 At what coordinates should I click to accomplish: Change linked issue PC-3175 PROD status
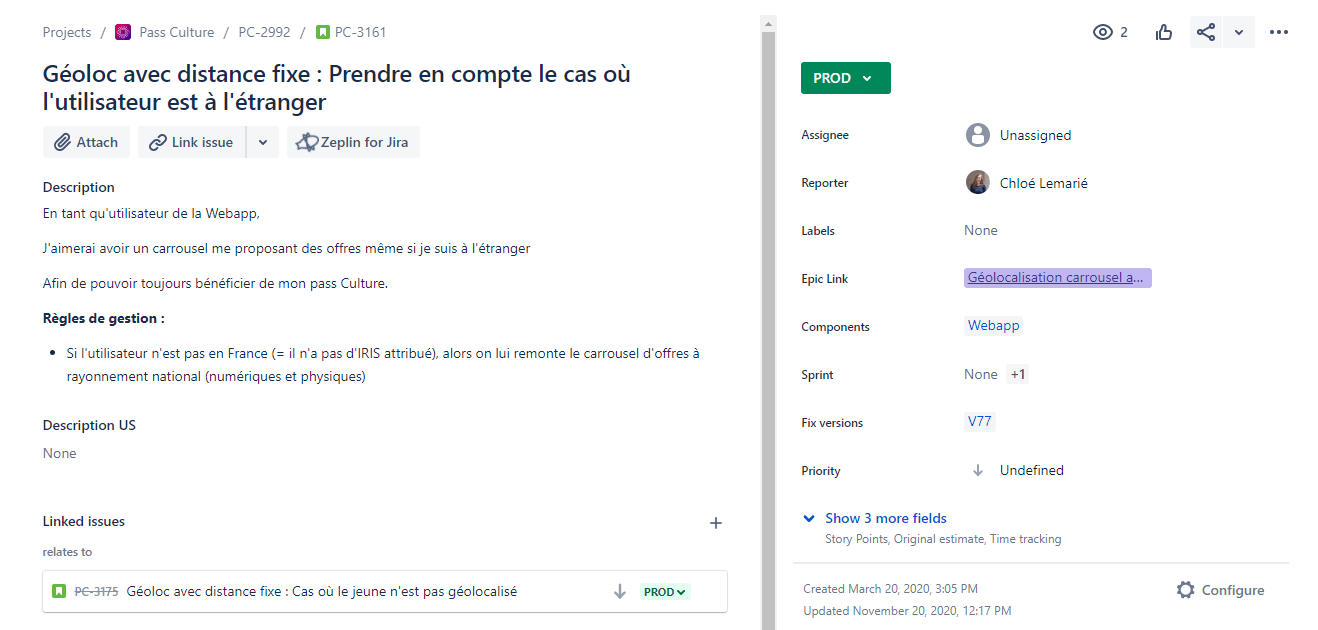[x=665, y=592]
